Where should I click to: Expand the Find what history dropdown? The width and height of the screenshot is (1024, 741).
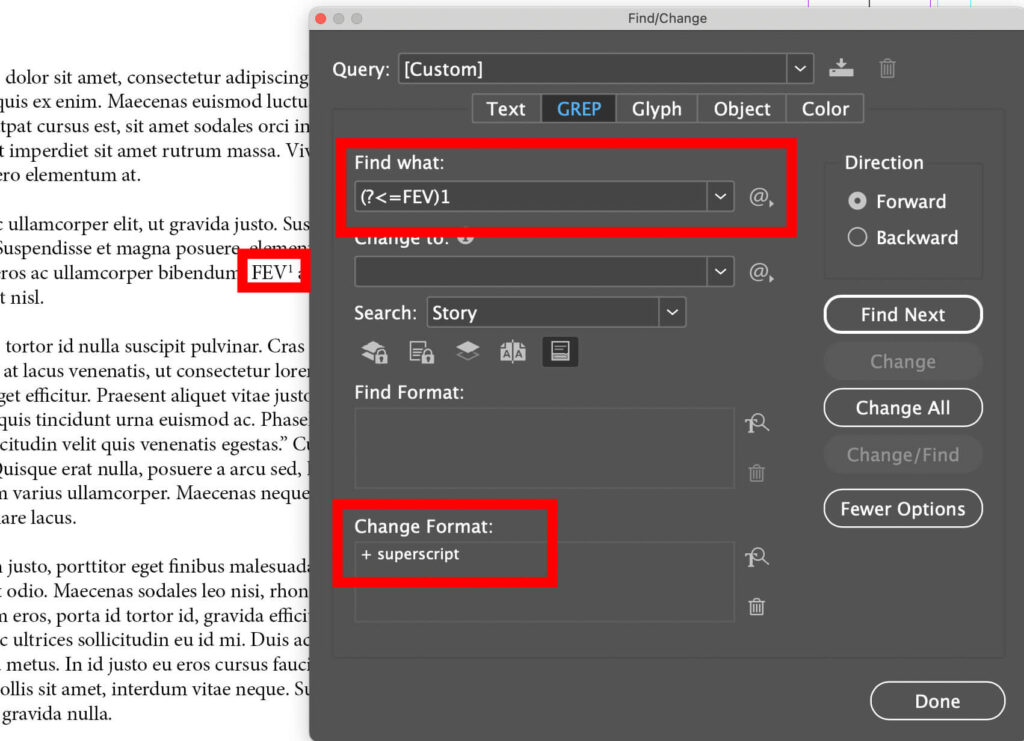tap(721, 197)
